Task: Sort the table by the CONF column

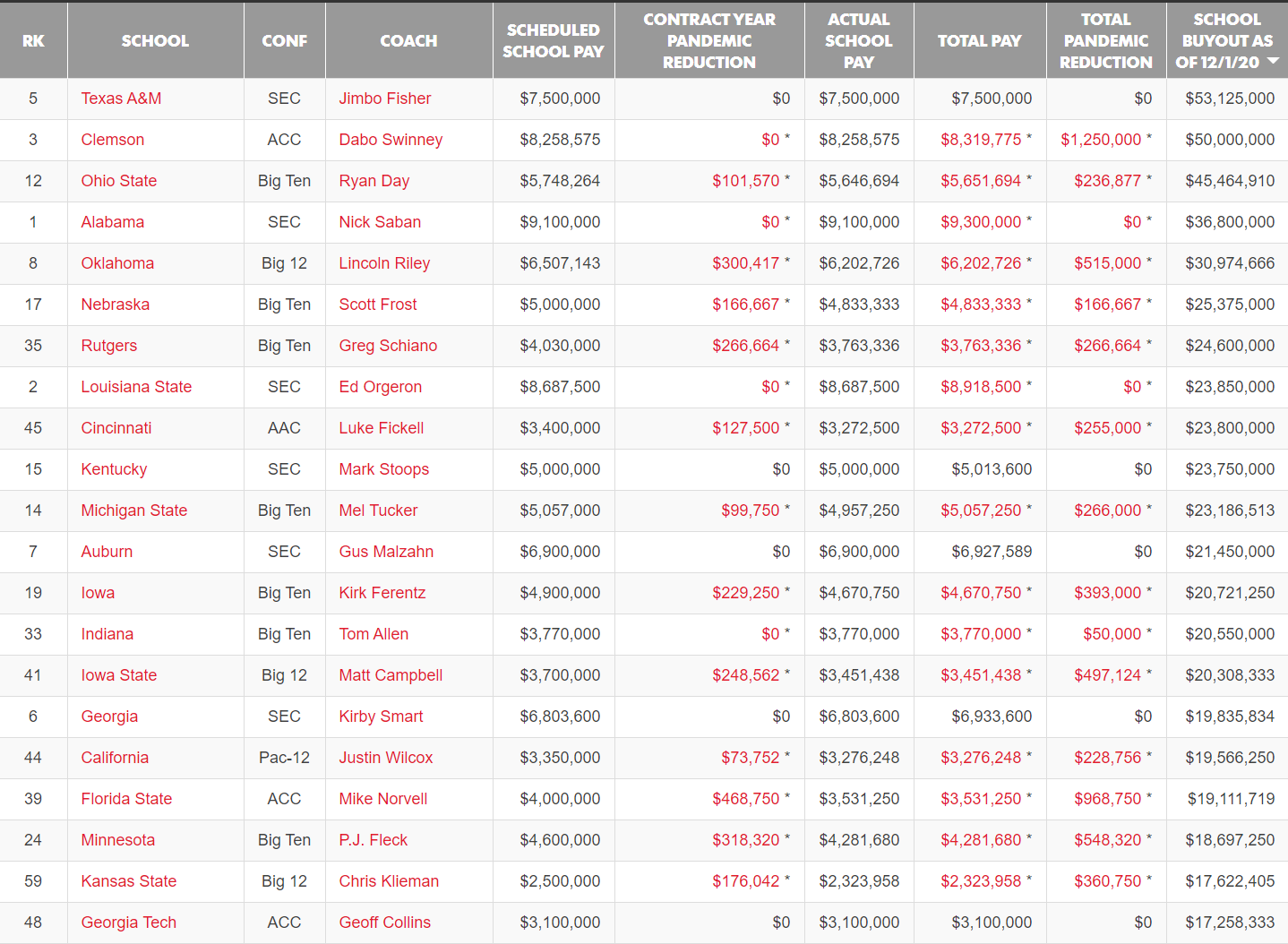Action: [284, 40]
